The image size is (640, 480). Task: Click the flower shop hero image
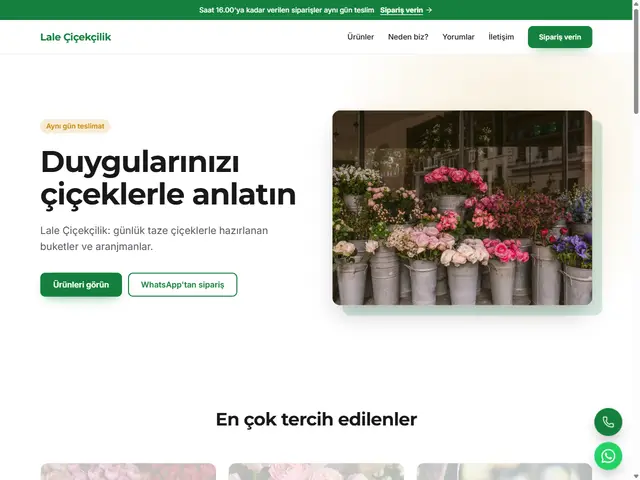tap(462, 208)
